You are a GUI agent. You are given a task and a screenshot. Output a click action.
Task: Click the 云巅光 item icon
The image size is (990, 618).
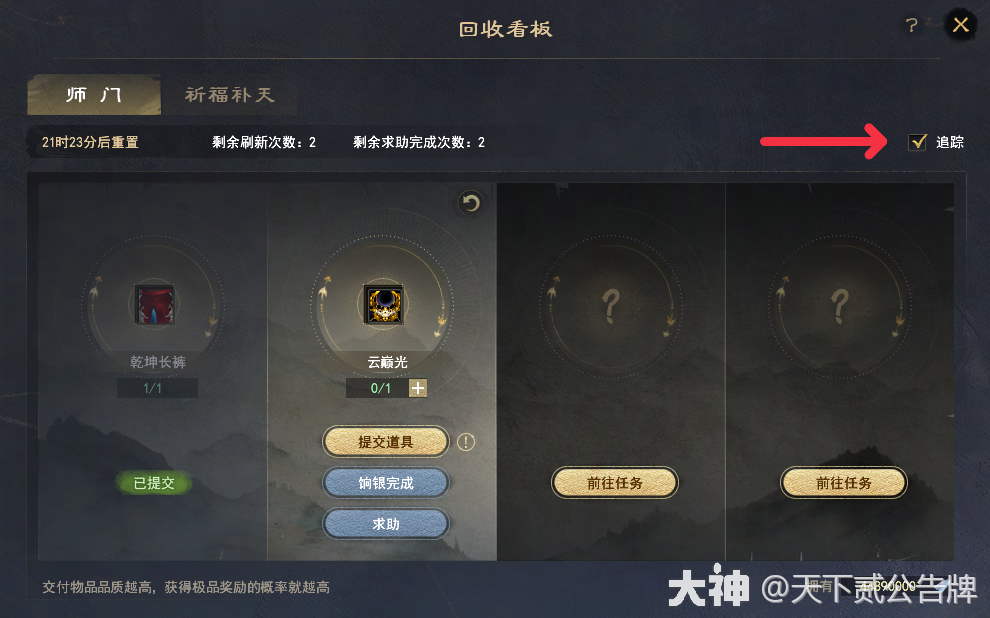point(384,304)
